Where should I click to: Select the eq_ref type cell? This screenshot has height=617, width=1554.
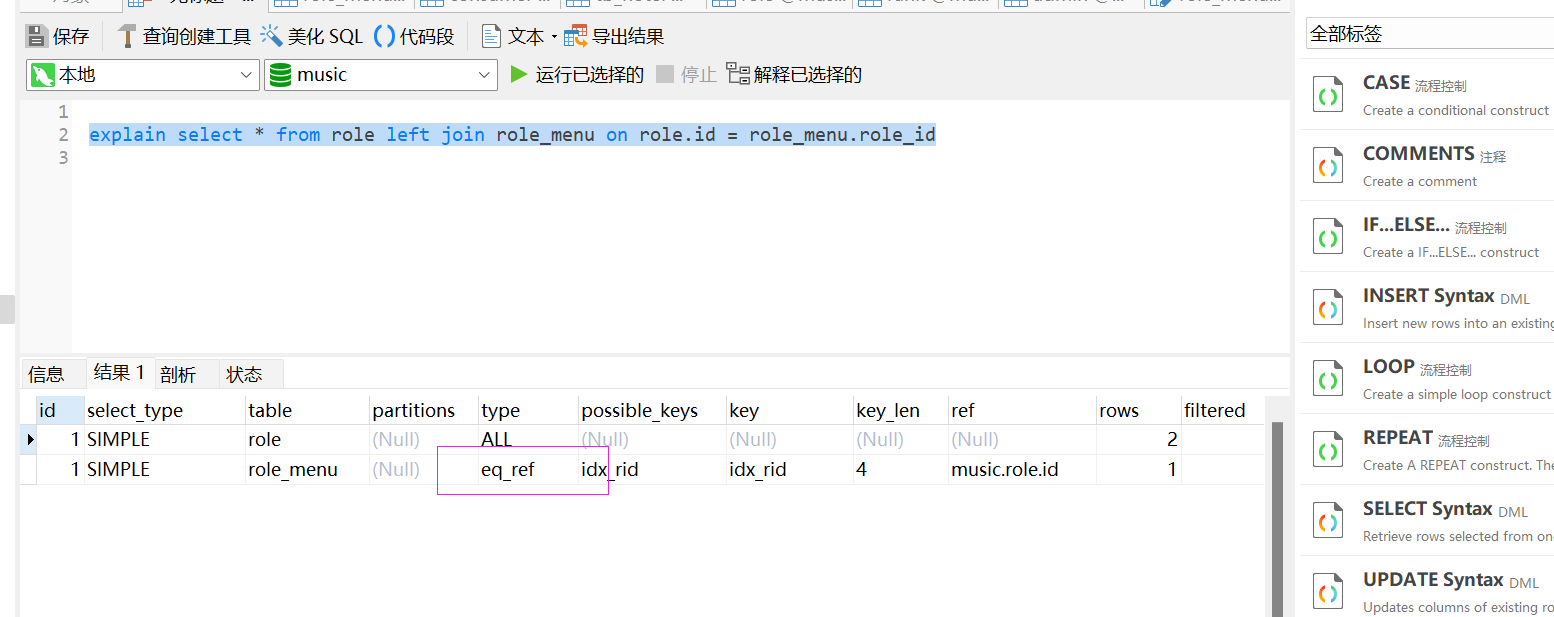pyautogui.click(x=528, y=469)
